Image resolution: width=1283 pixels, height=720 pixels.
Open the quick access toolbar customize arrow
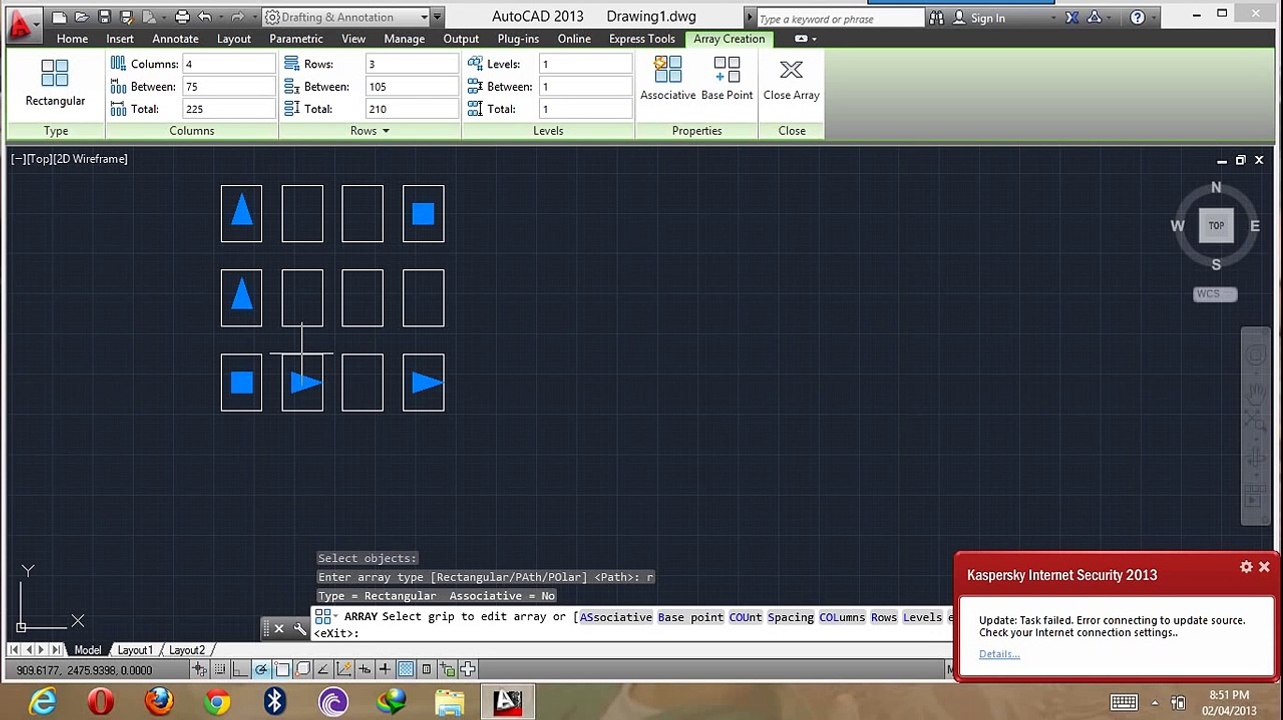click(438, 17)
